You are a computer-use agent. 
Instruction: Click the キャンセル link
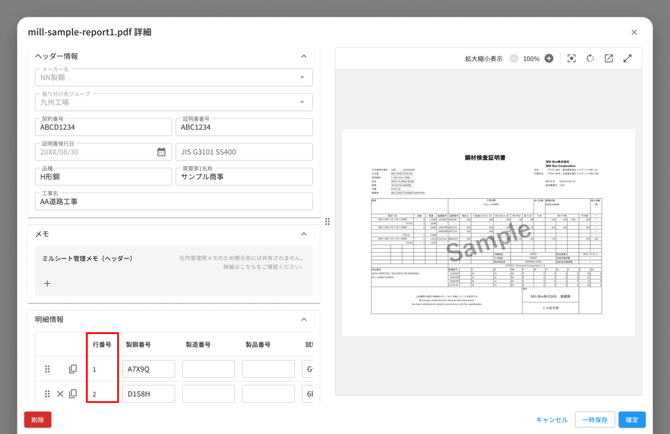tap(552, 420)
